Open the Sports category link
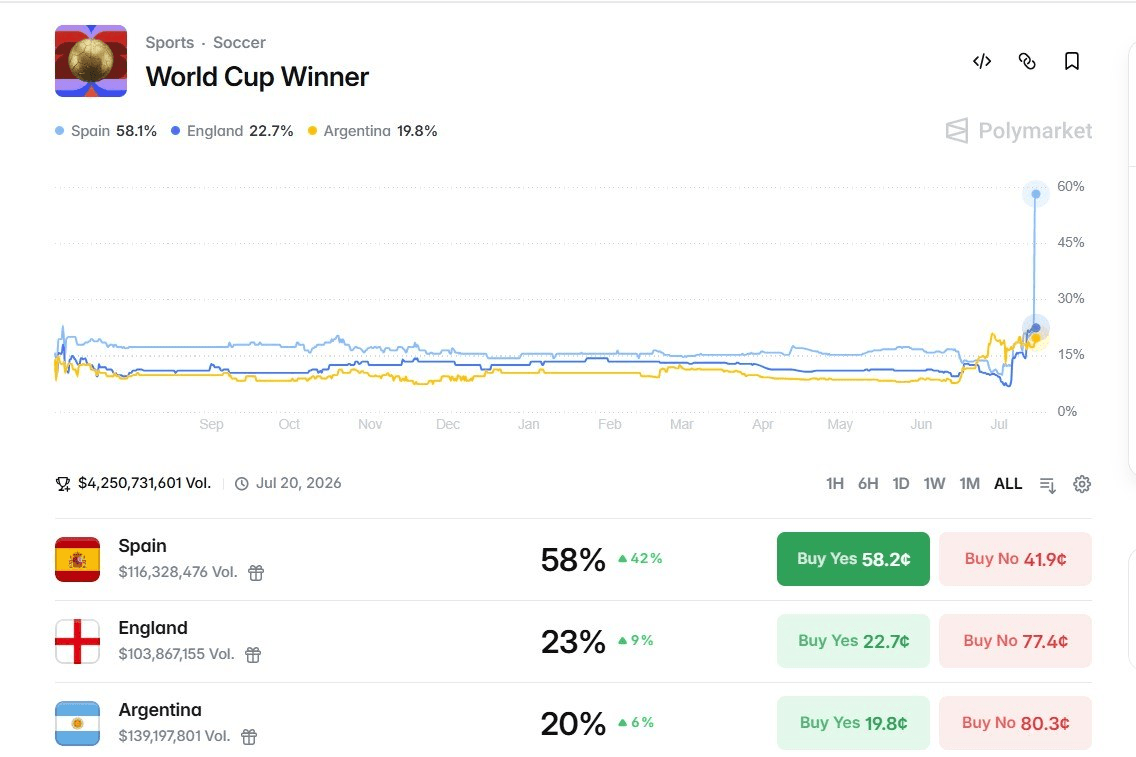The width and height of the screenshot is (1136, 757). click(170, 43)
